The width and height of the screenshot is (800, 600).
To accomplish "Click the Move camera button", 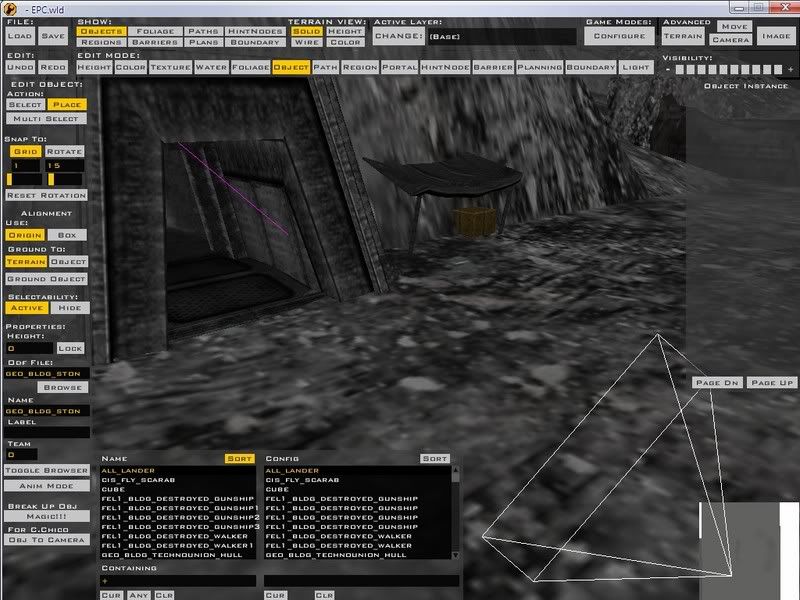I will click(x=735, y=27).
